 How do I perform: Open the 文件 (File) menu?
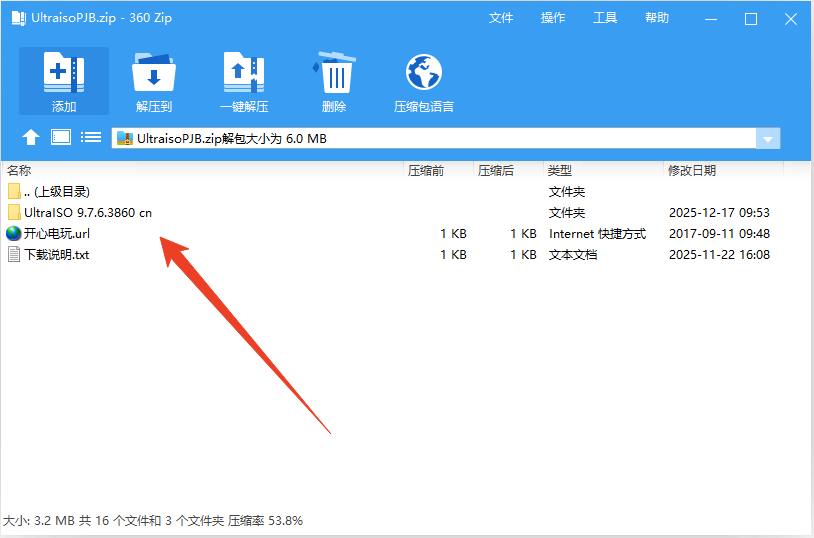tap(501, 18)
